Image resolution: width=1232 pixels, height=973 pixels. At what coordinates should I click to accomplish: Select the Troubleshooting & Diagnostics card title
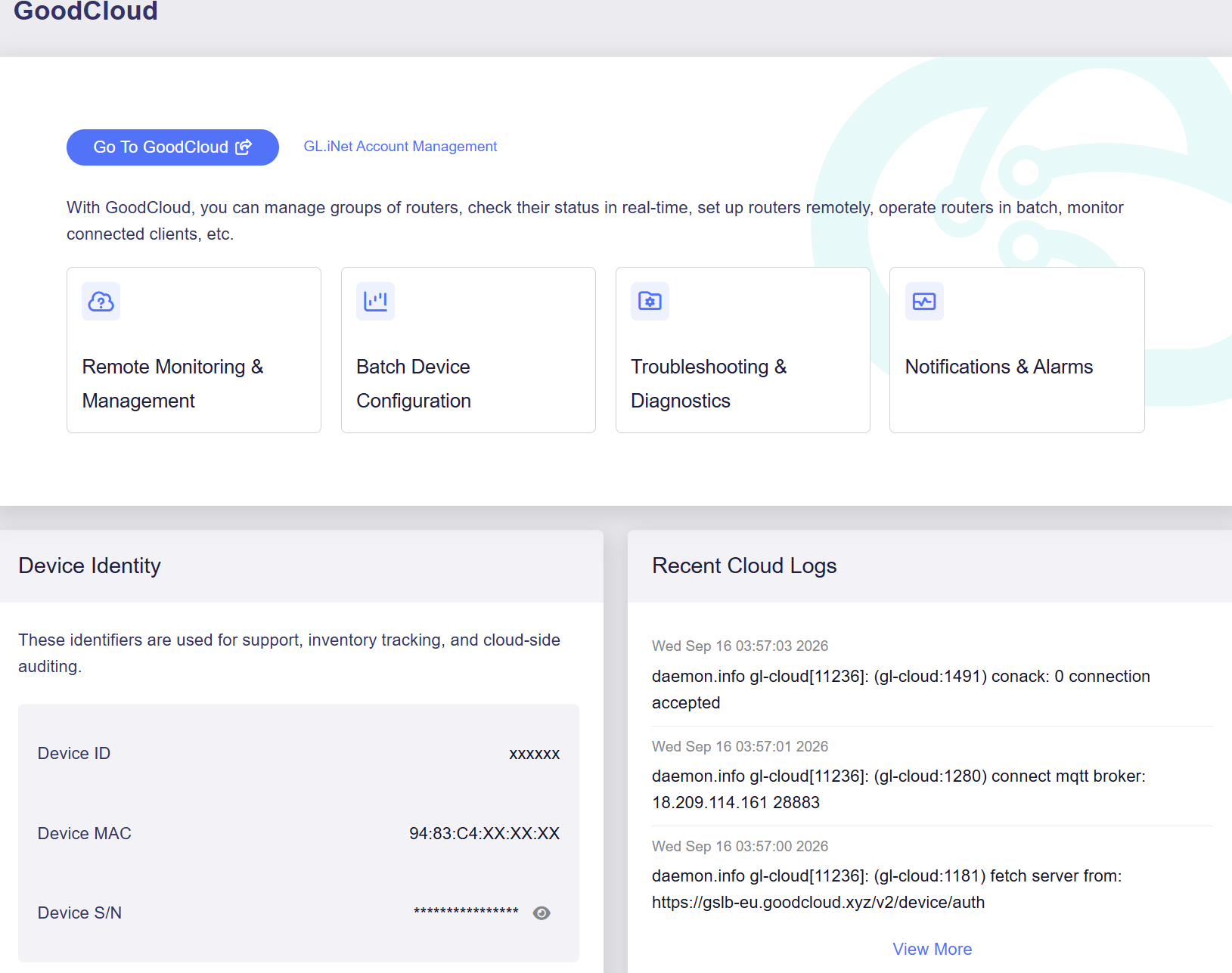point(709,383)
